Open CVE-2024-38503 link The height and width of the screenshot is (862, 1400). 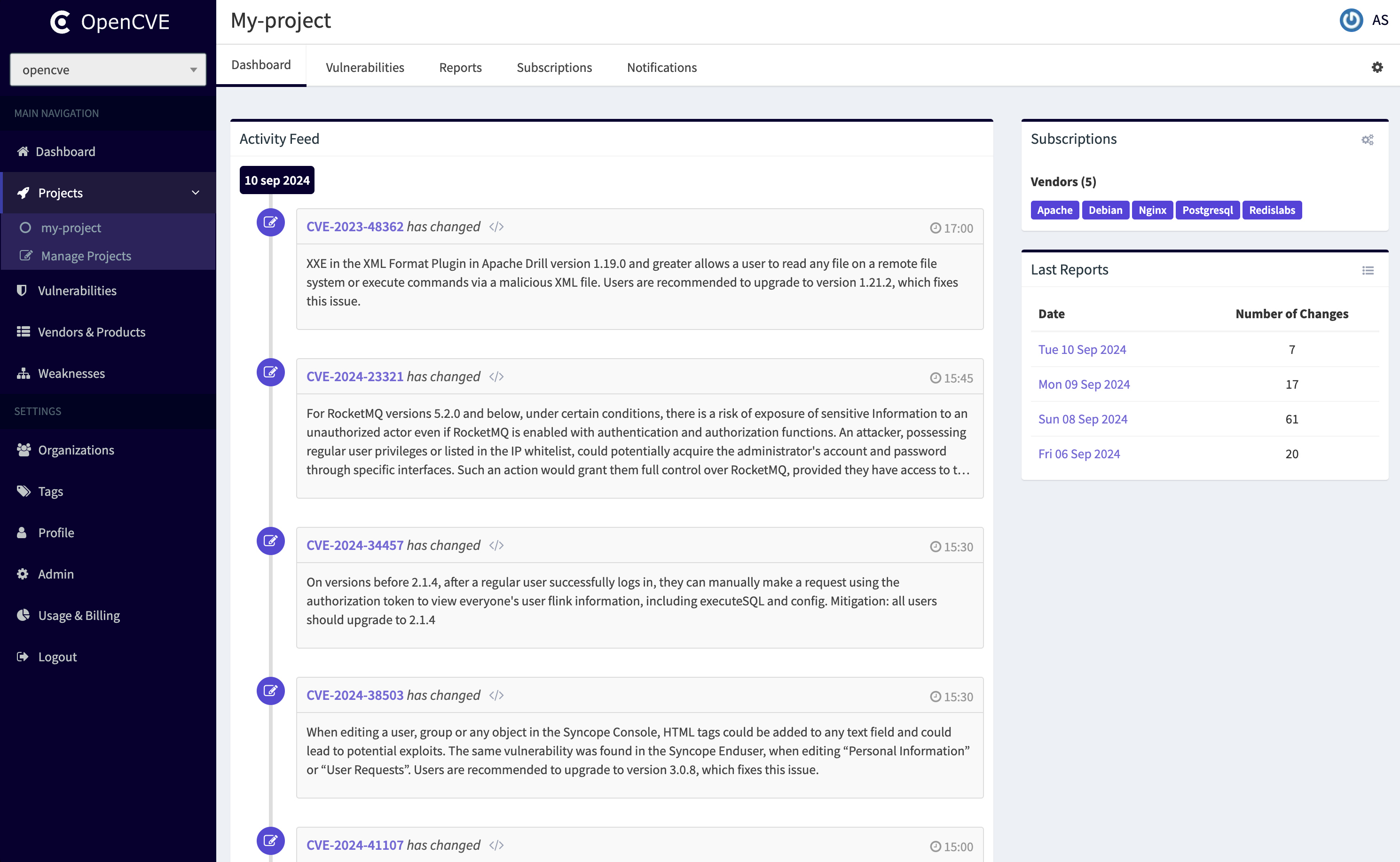(x=355, y=695)
